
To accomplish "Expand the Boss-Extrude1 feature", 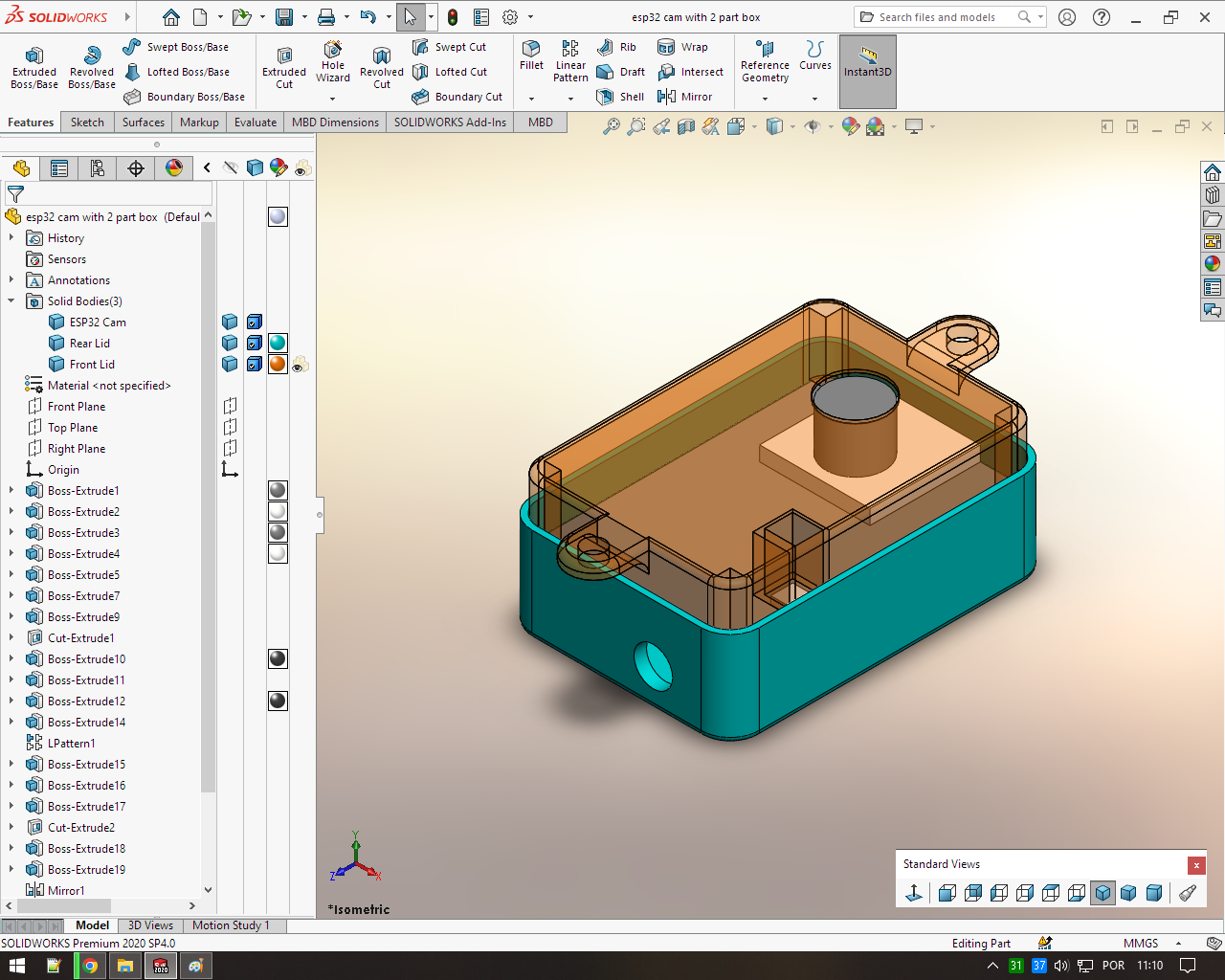I will 11,490.
